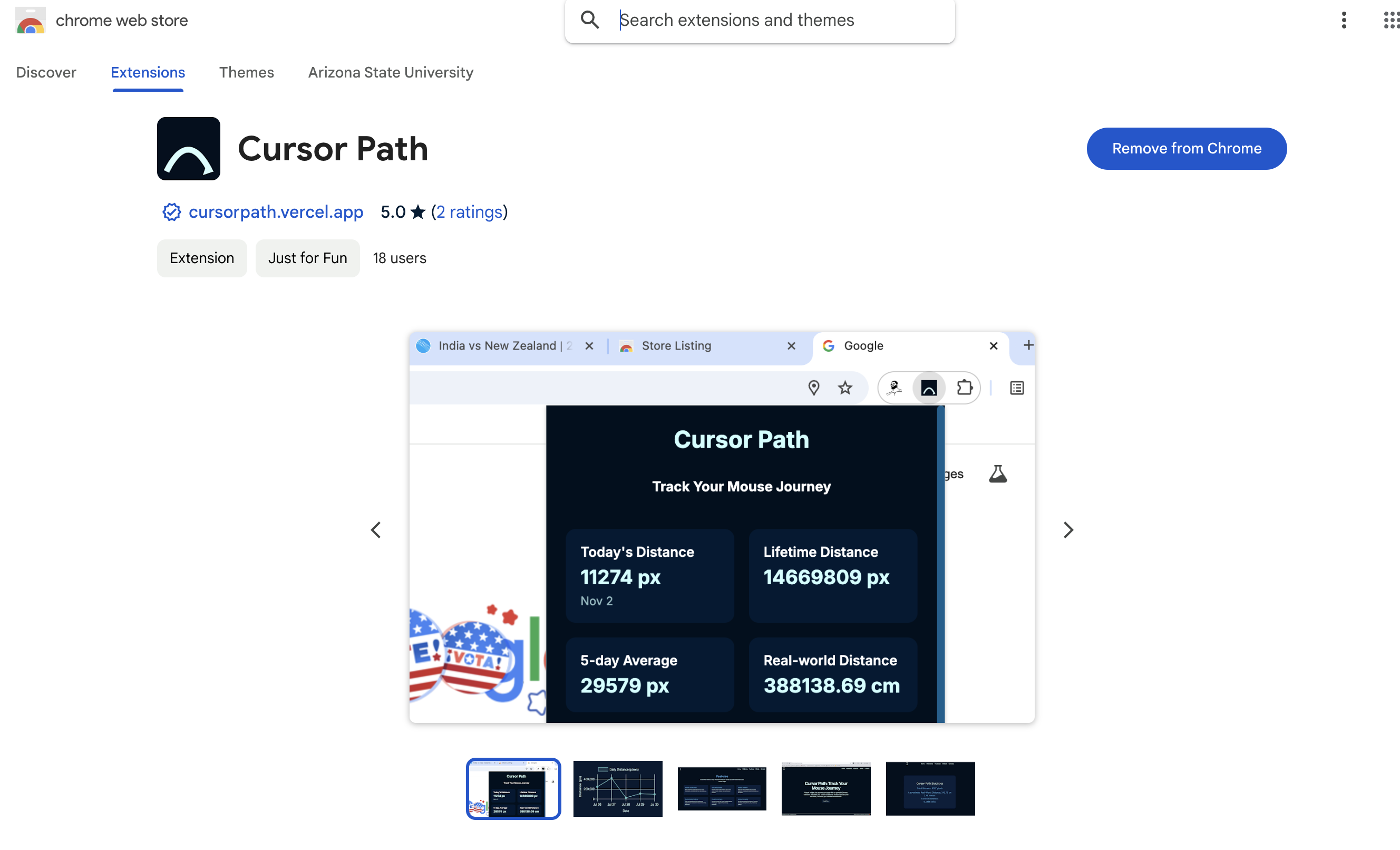Viewport: 1400px width, 850px height.
Task: Open the Extensions tab
Action: [x=148, y=73]
